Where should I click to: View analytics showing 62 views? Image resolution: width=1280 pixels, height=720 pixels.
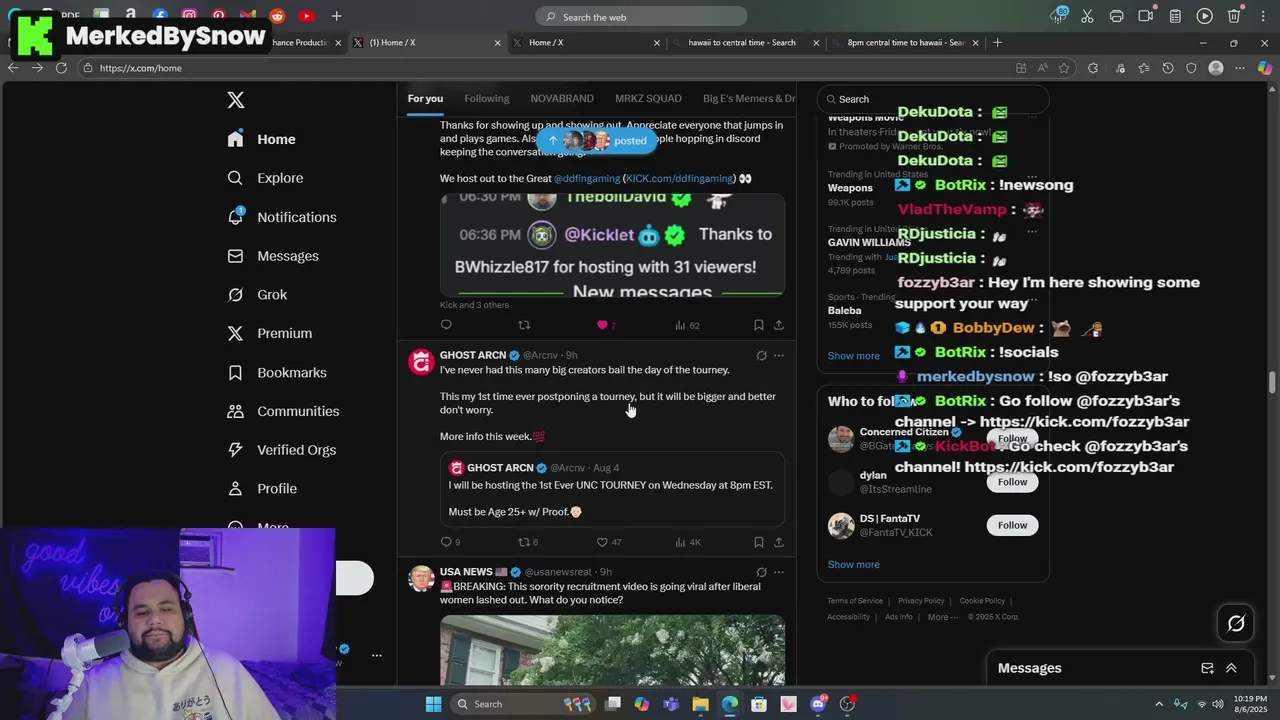tap(687, 325)
